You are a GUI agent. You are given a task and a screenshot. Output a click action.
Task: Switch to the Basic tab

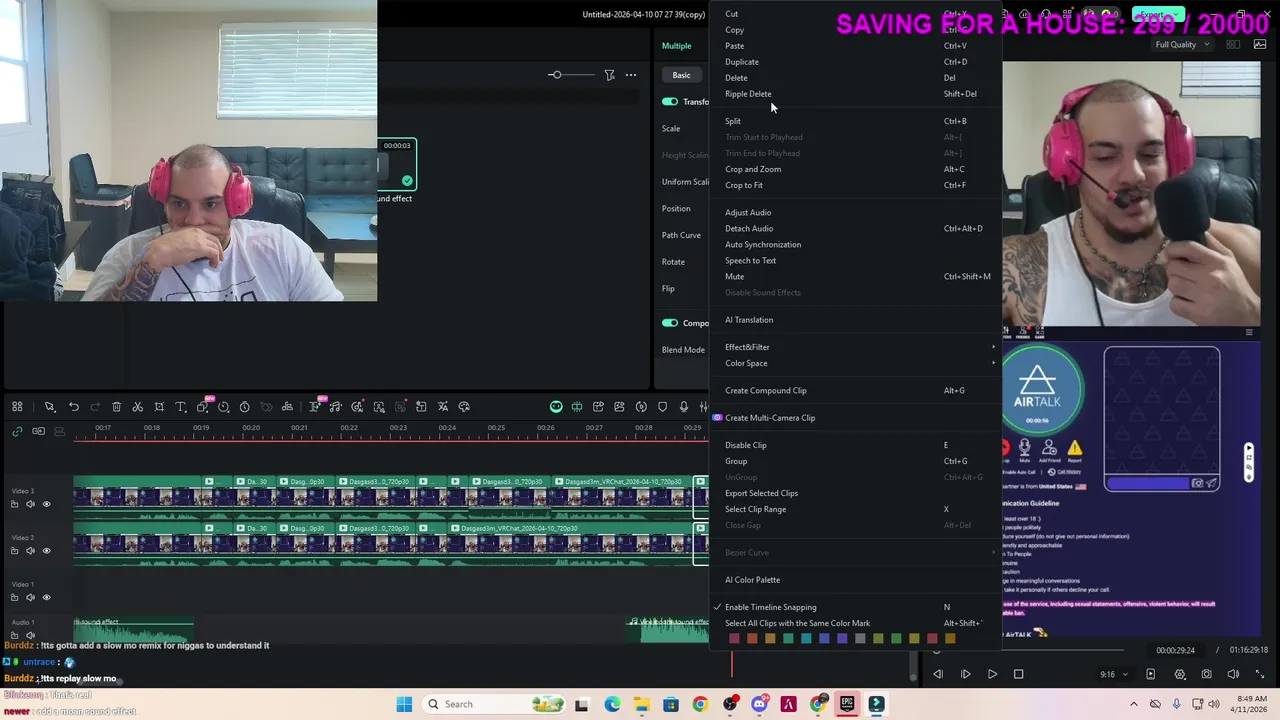click(681, 75)
